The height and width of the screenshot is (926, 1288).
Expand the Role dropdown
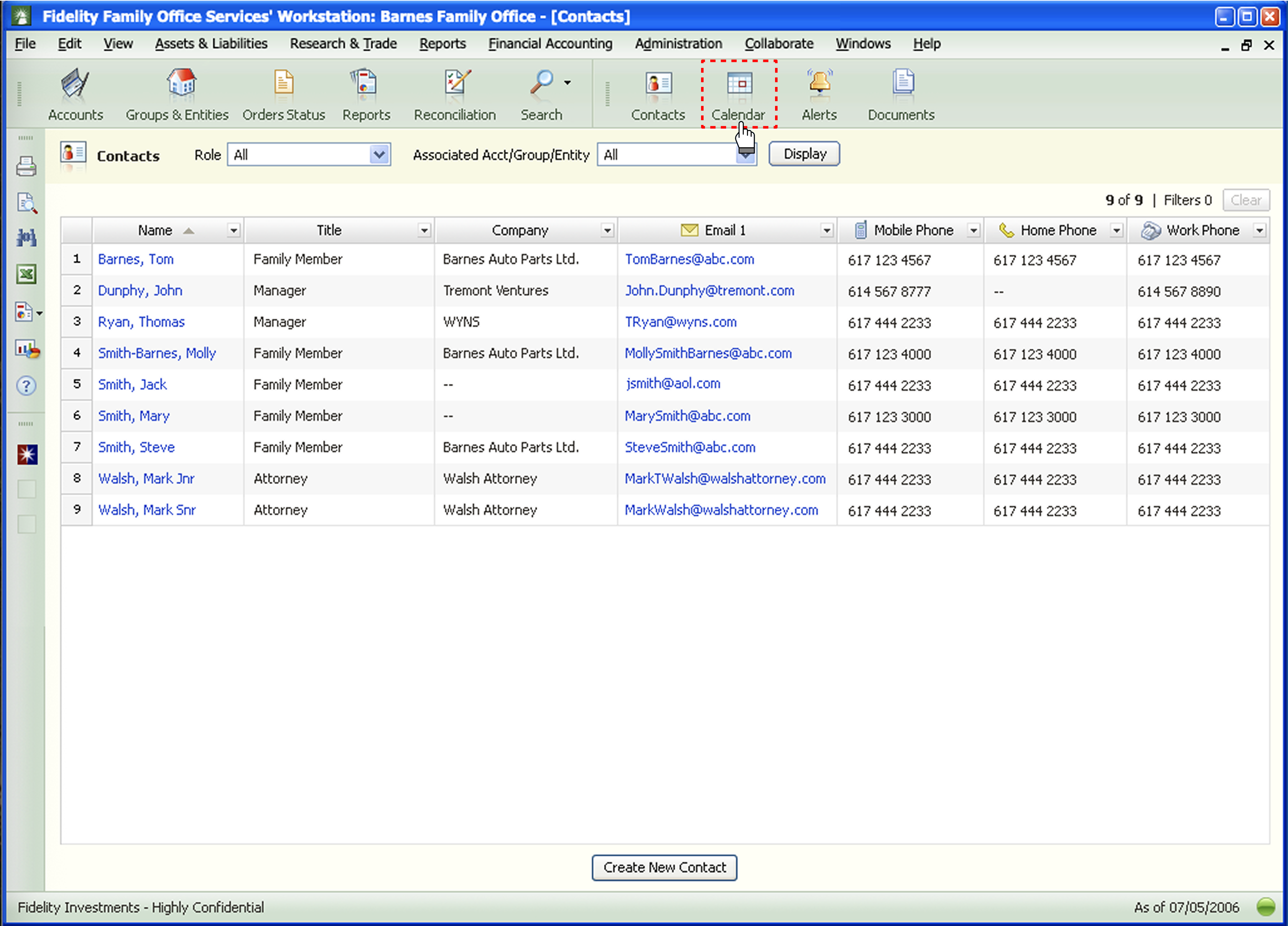click(x=379, y=154)
